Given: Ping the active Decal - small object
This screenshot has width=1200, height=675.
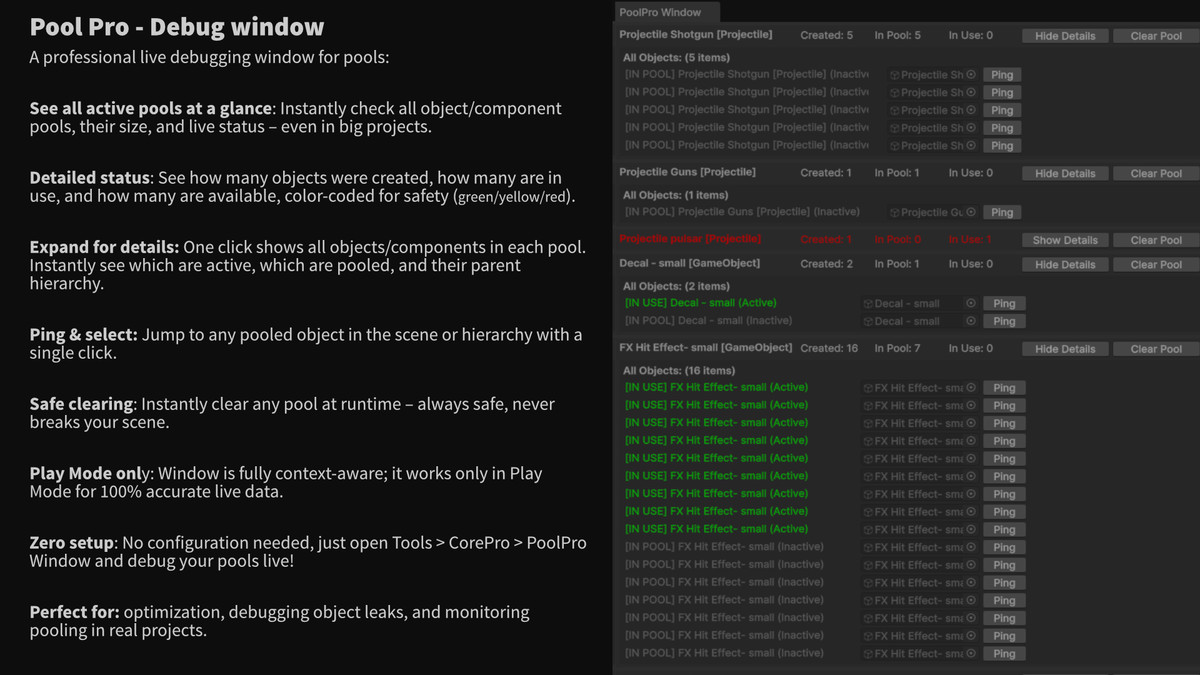Looking at the screenshot, I should coord(1004,304).
